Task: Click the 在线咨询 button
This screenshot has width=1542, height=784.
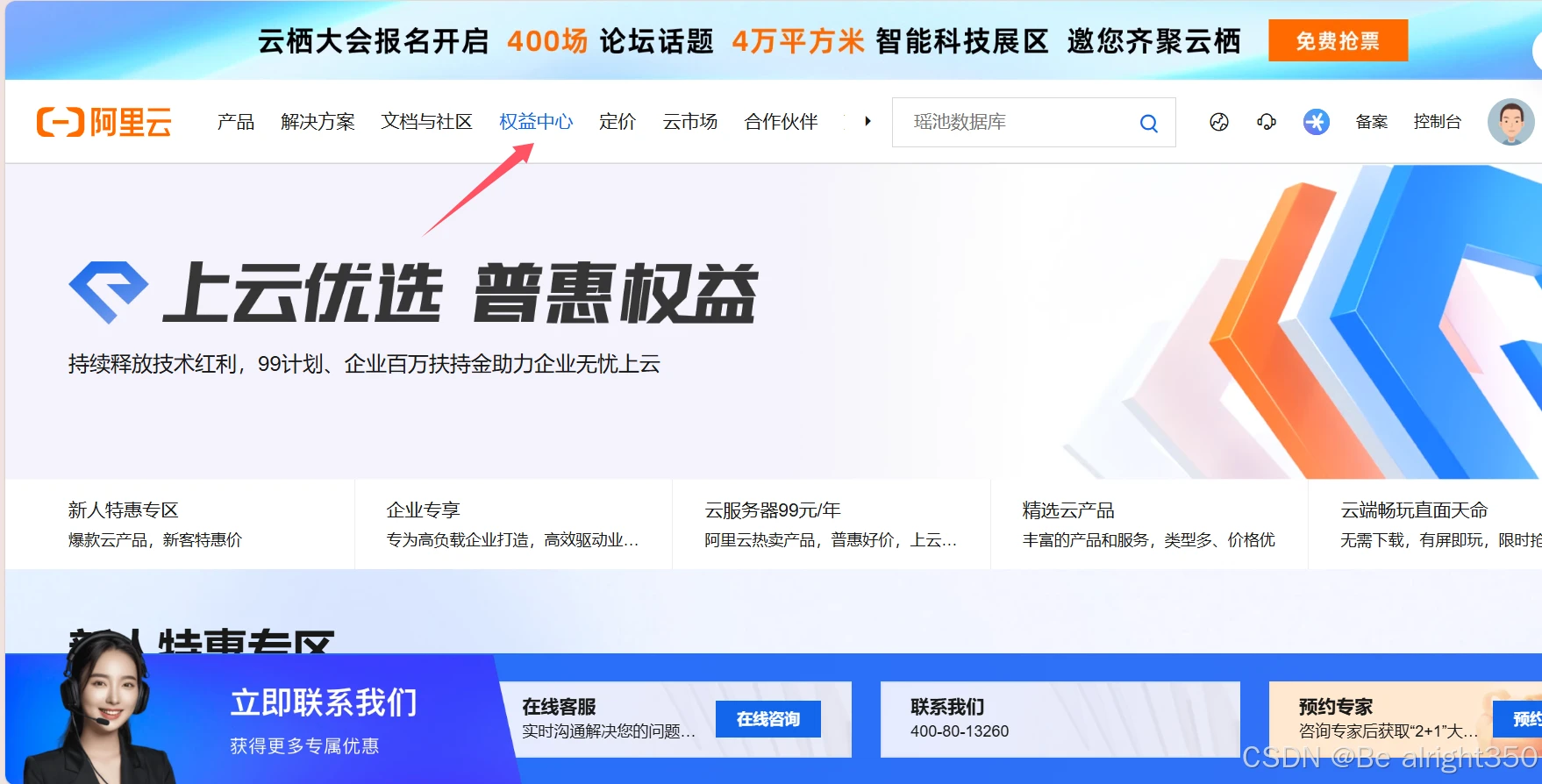Action: pos(768,719)
